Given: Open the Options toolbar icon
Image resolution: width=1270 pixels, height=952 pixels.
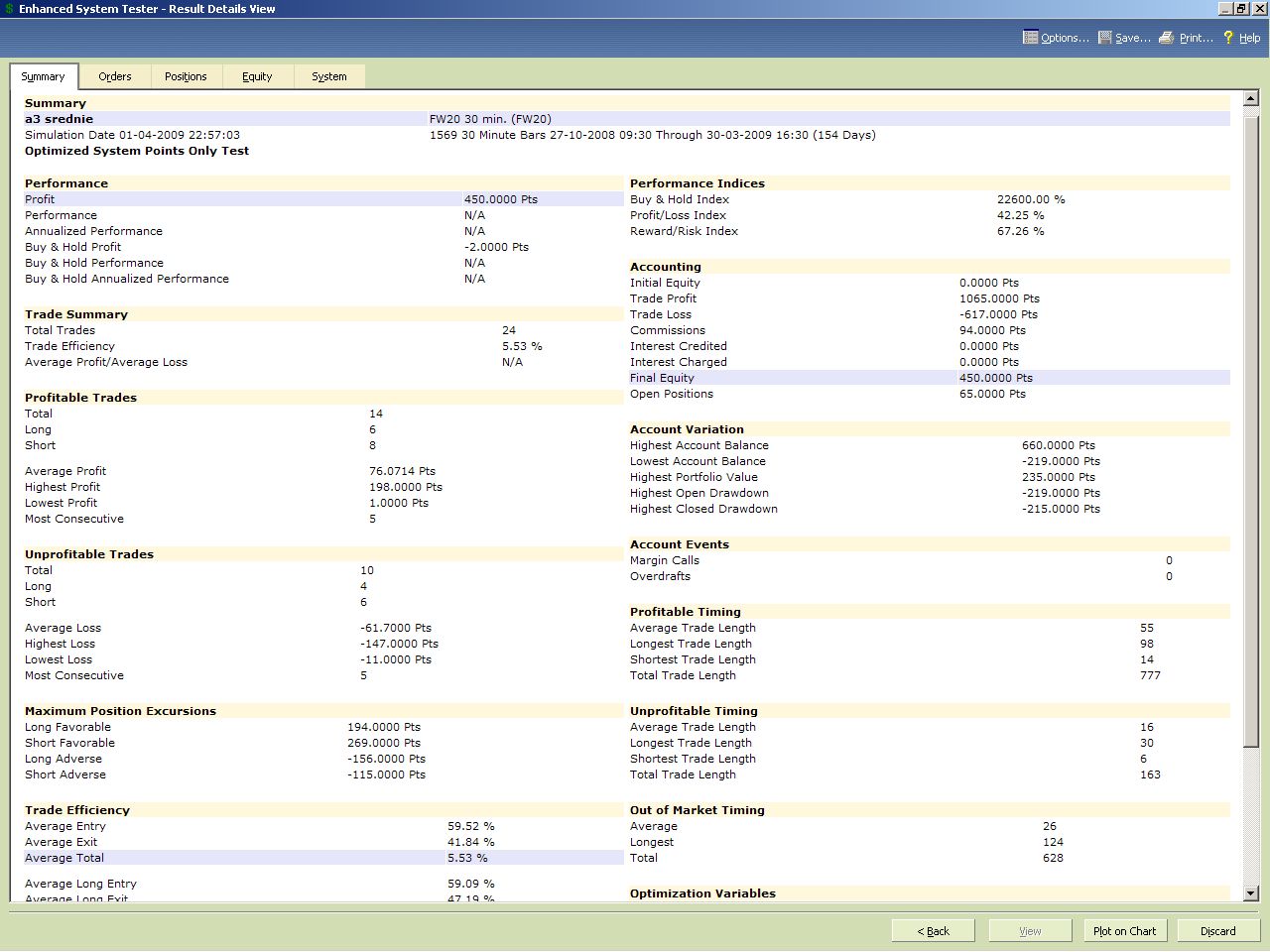Looking at the screenshot, I should 1030,38.
